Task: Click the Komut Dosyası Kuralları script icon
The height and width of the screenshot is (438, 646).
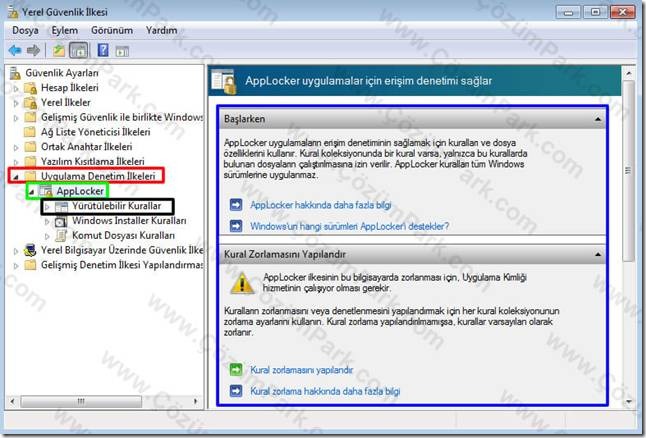Action: (61, 236)
